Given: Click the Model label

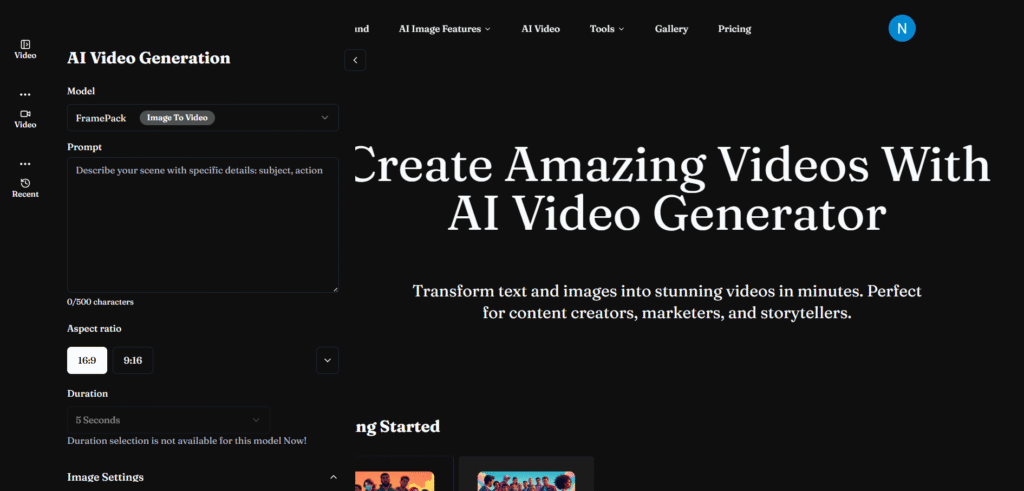Looking at the screenshot, I should pyautogui.click(x=81, y=91).
